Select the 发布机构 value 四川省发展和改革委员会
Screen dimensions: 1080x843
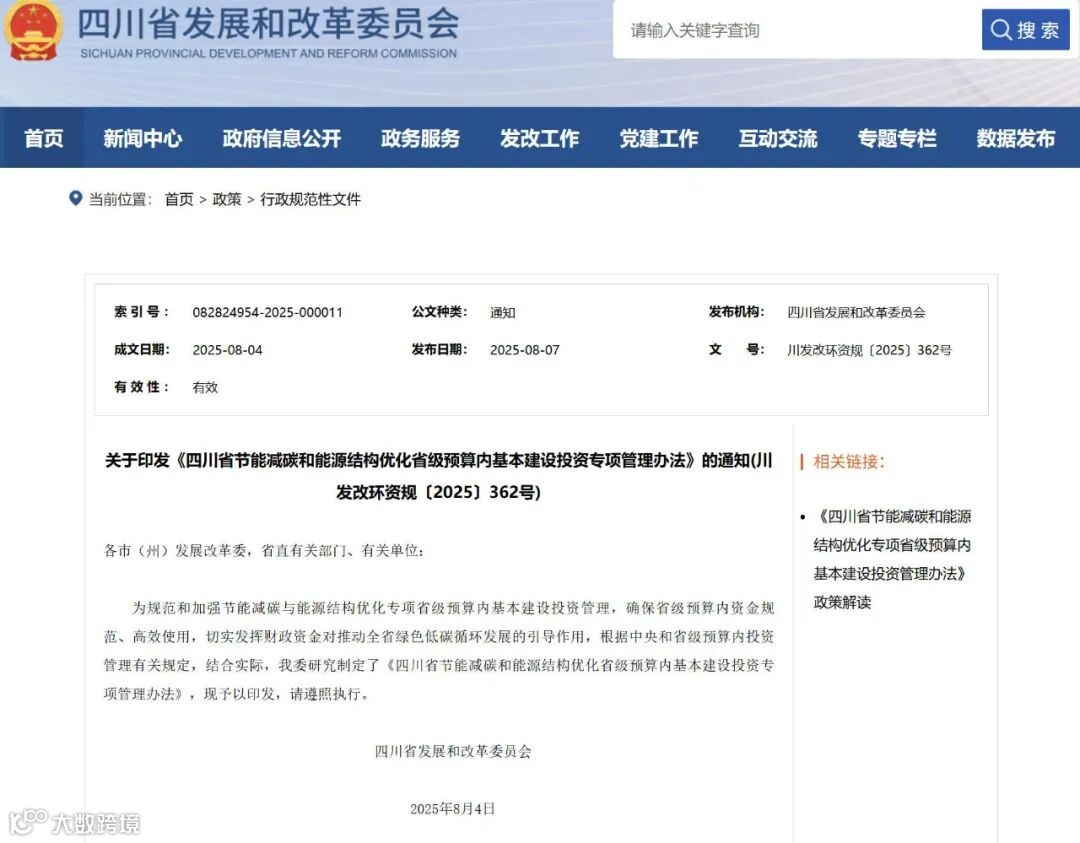856,312
